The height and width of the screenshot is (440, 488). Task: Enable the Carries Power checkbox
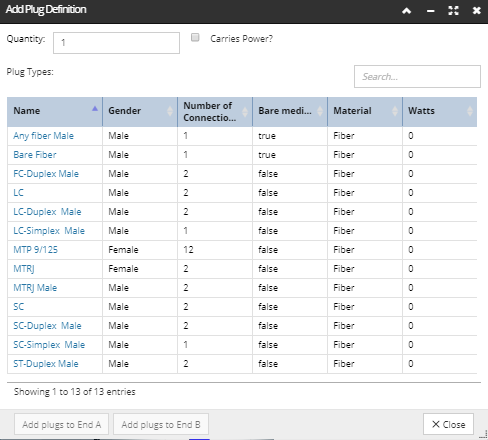195,37
